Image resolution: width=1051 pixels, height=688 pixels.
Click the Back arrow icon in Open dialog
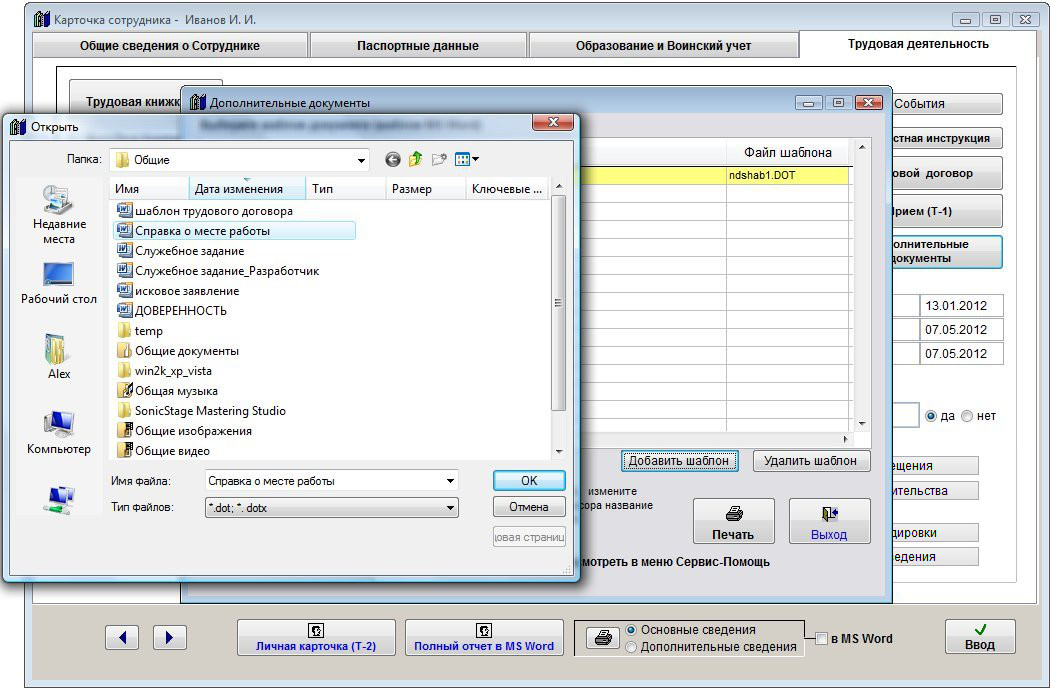tap(393, 160)
